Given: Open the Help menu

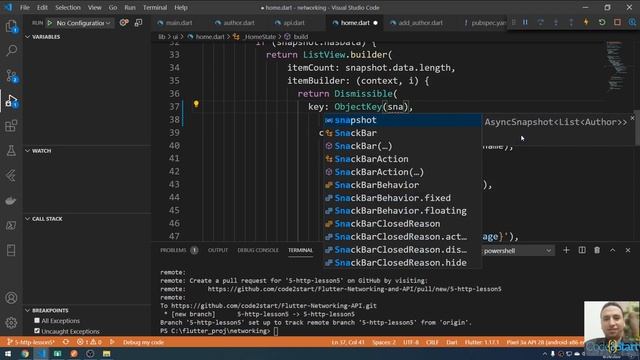Looking at the screenshot, I should pos(181,8).
